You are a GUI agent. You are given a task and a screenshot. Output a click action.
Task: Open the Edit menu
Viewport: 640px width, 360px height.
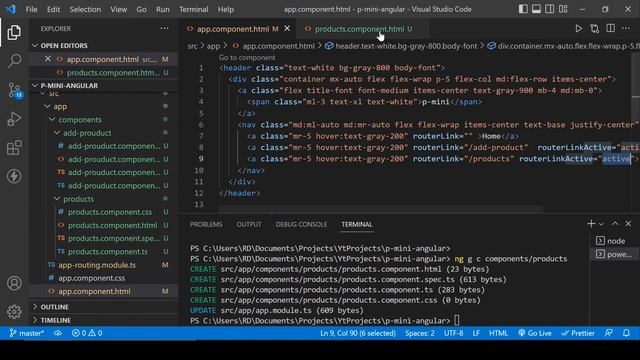click(53, 9)
